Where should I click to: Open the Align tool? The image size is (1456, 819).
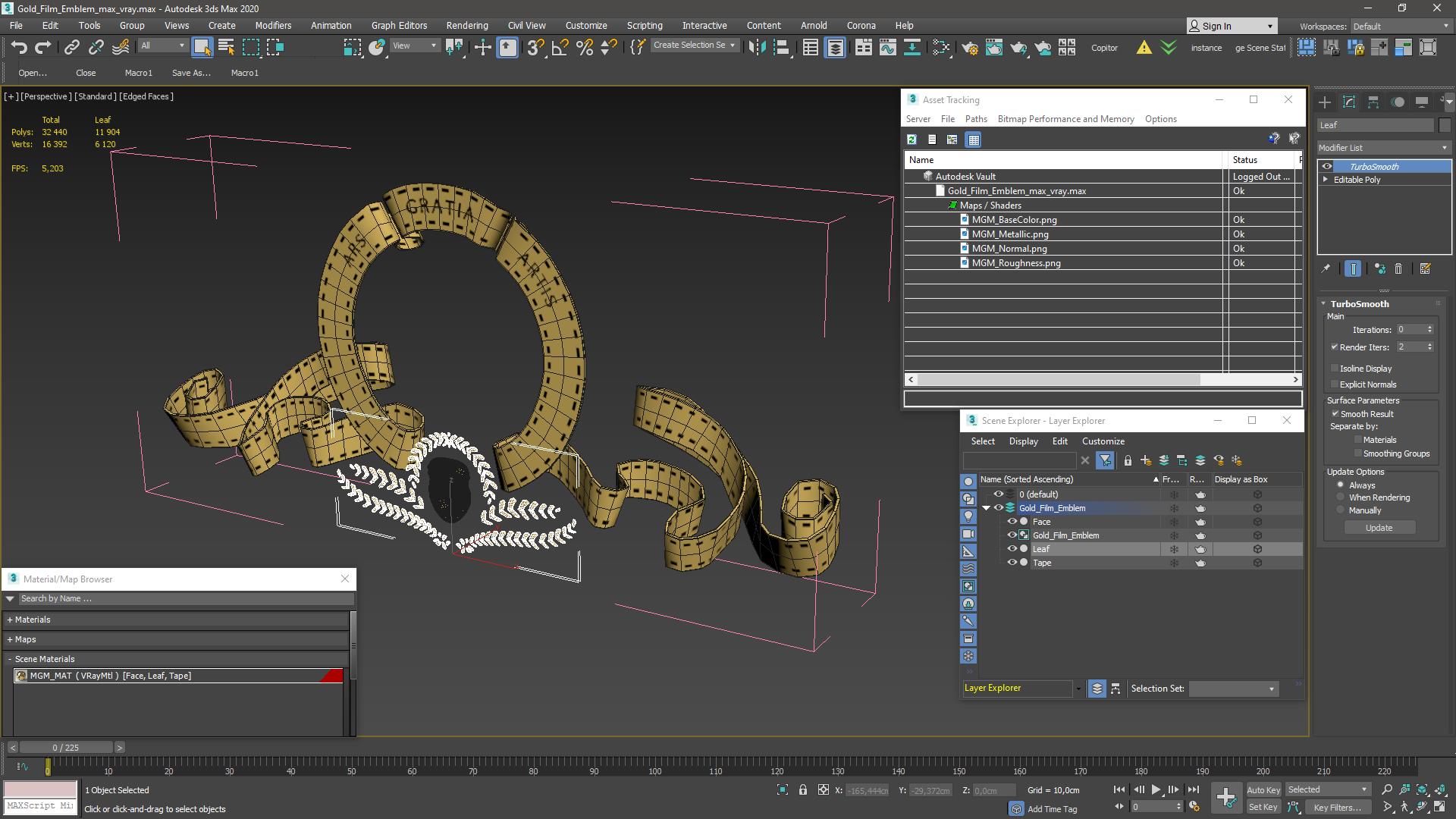781,47
